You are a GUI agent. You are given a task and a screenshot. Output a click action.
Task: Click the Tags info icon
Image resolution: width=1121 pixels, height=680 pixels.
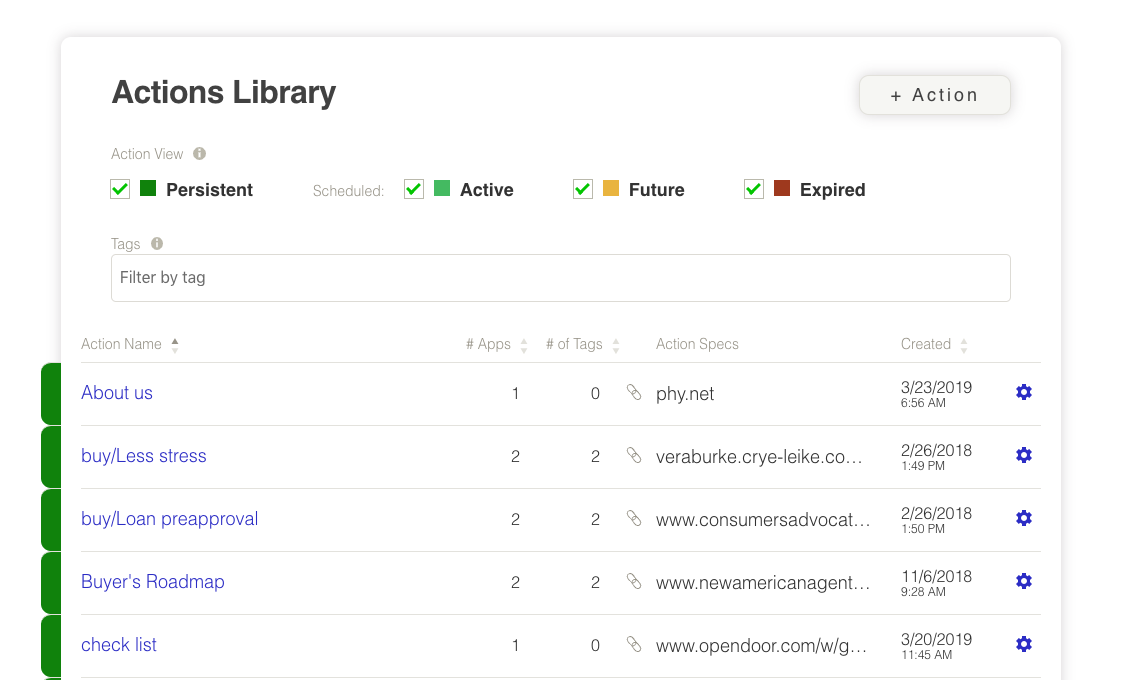tap(156, 244)
